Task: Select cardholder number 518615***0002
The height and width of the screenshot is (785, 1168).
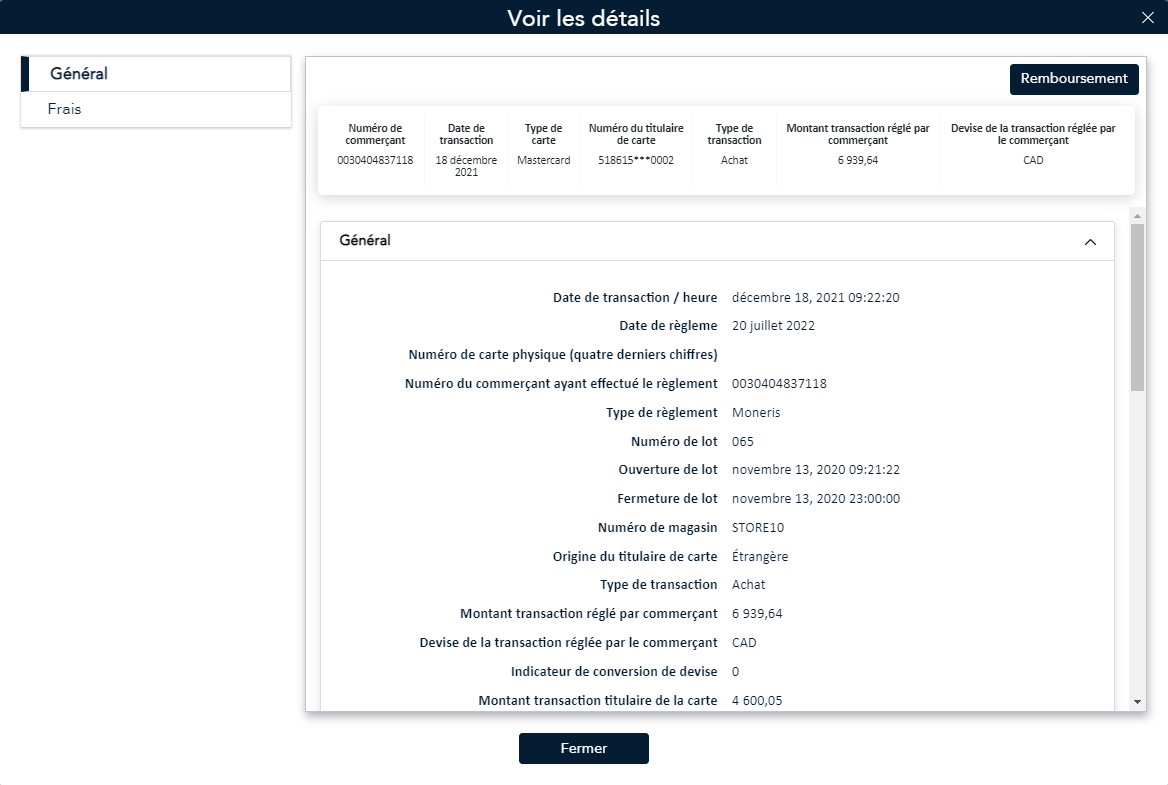Action: pos(635,160)
